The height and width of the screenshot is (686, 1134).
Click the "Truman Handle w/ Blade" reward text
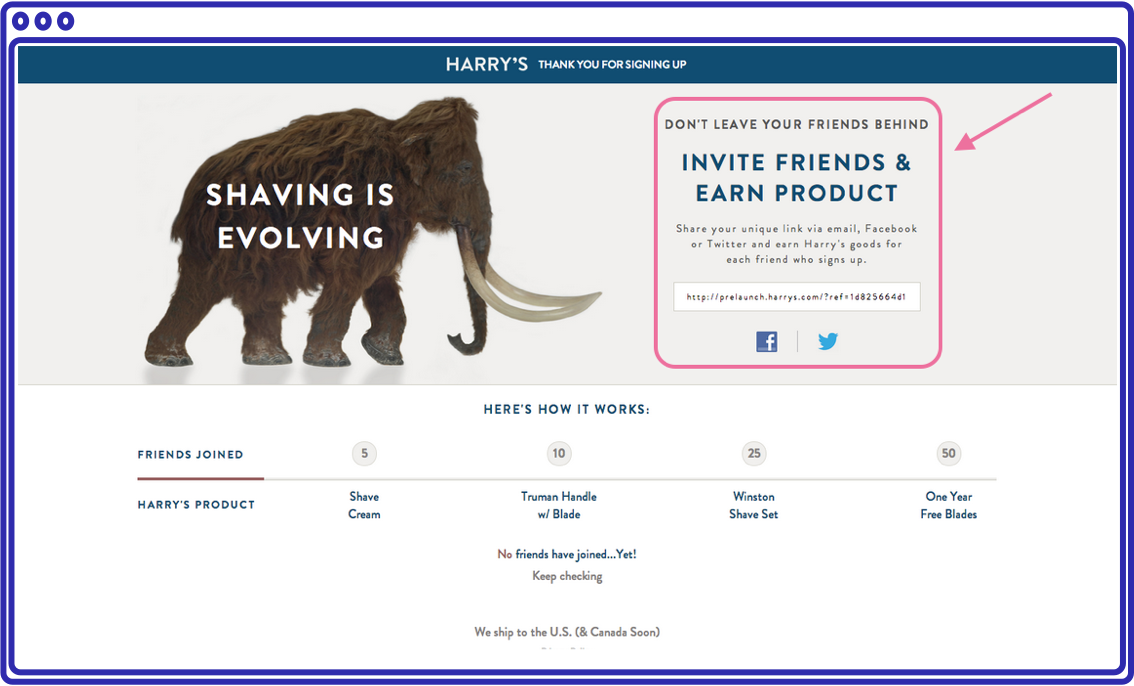tap(559, 505)
